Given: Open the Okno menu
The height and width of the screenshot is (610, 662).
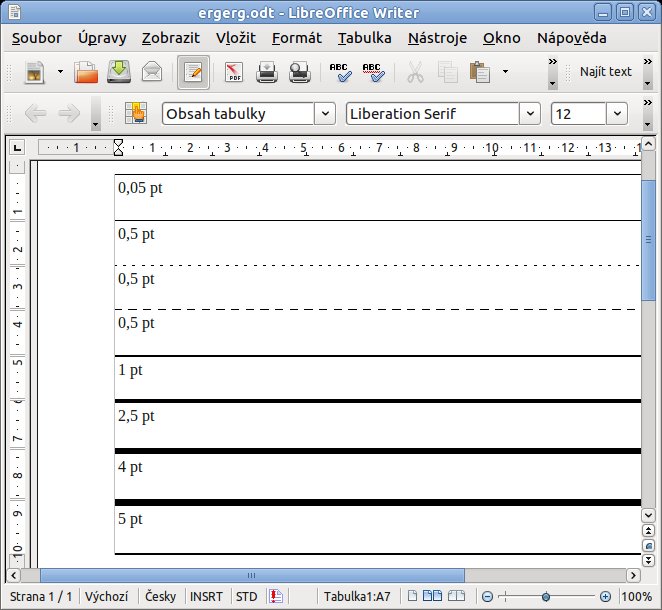Looking at the screenshot, I should (x=502, y=38).
